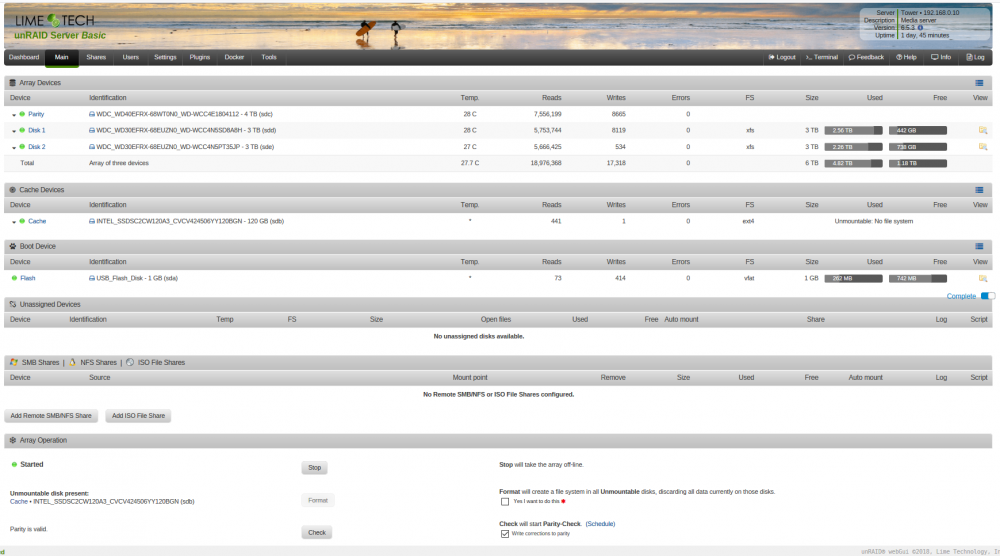Click Disk 1 used space bar 2.56 TB
The height and width of the screenshot is (556, 1000).
click(x=853, y=130)
